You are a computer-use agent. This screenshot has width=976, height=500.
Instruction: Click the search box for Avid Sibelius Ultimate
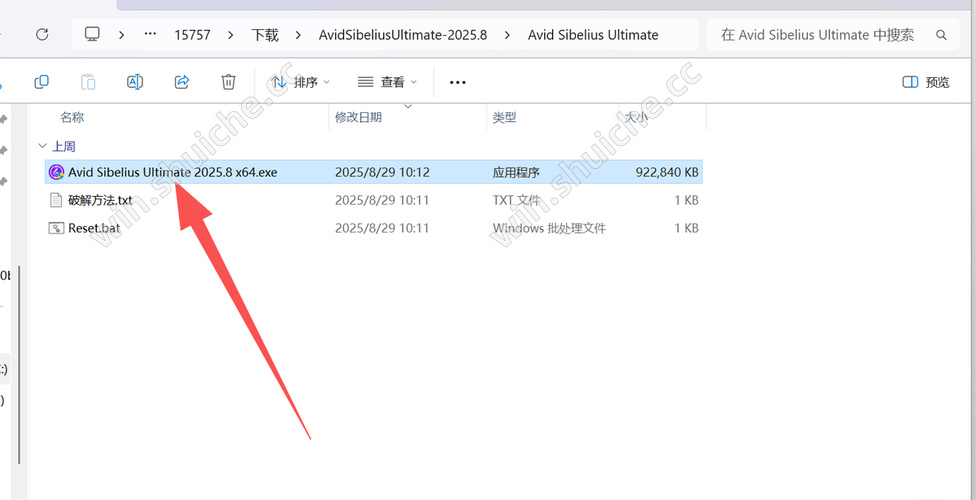coord(832,35)
